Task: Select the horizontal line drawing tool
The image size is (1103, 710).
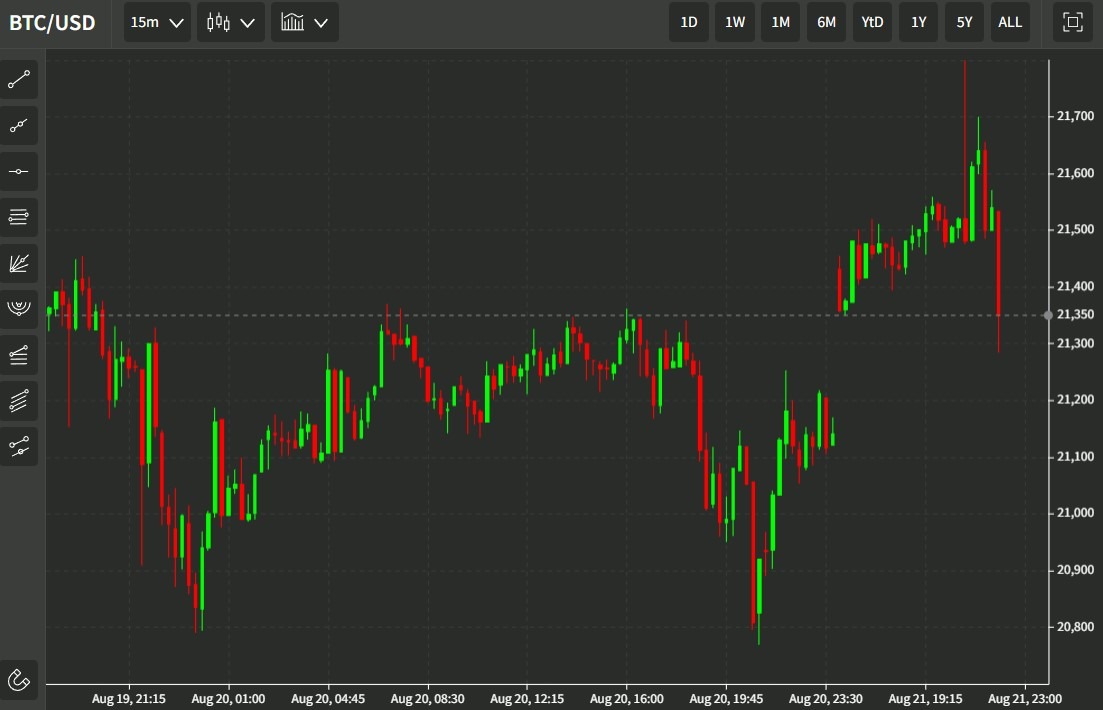Action: point(19,171)
